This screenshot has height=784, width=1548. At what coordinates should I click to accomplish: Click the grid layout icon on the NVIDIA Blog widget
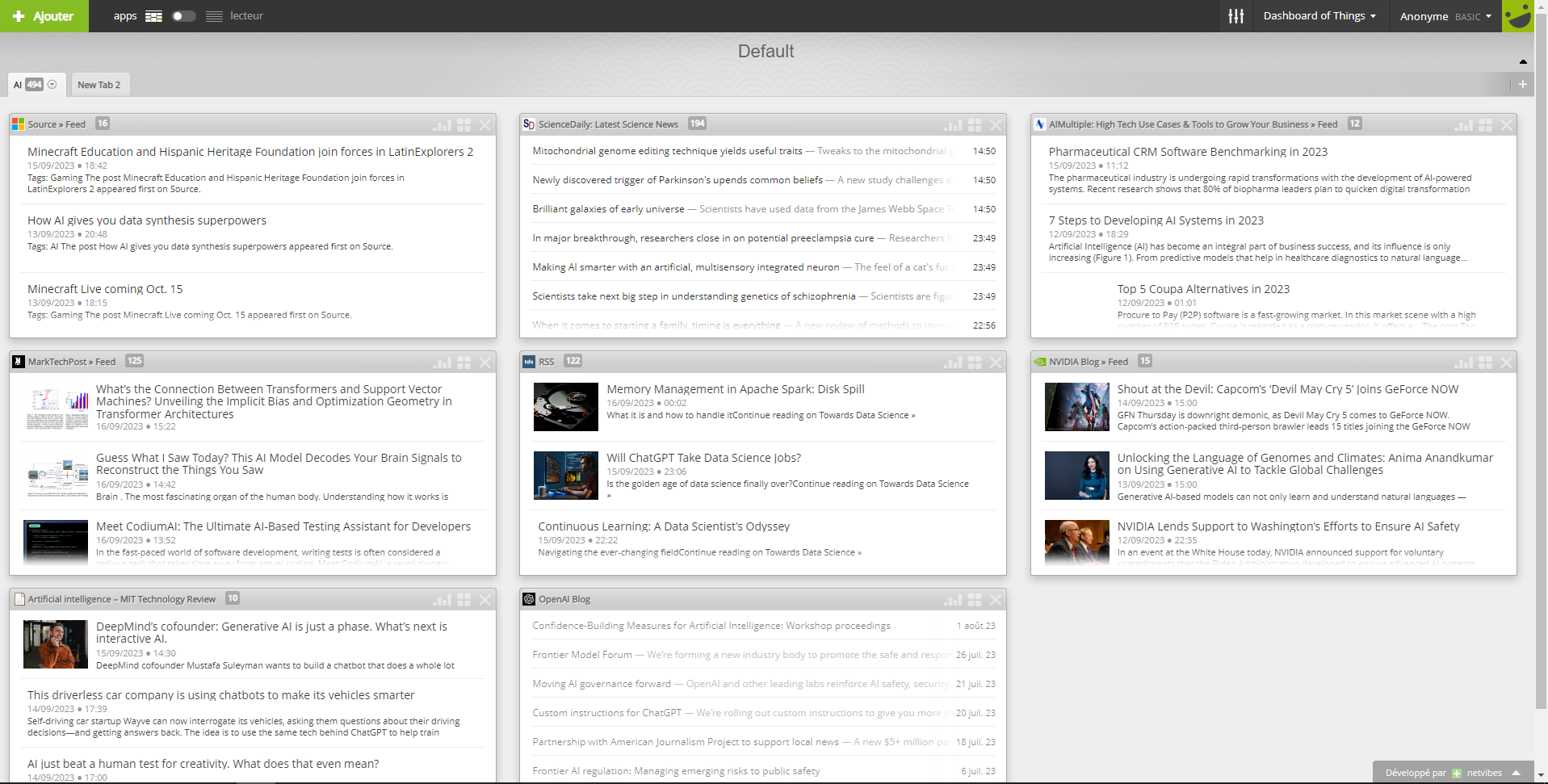tap(1485, 363)
